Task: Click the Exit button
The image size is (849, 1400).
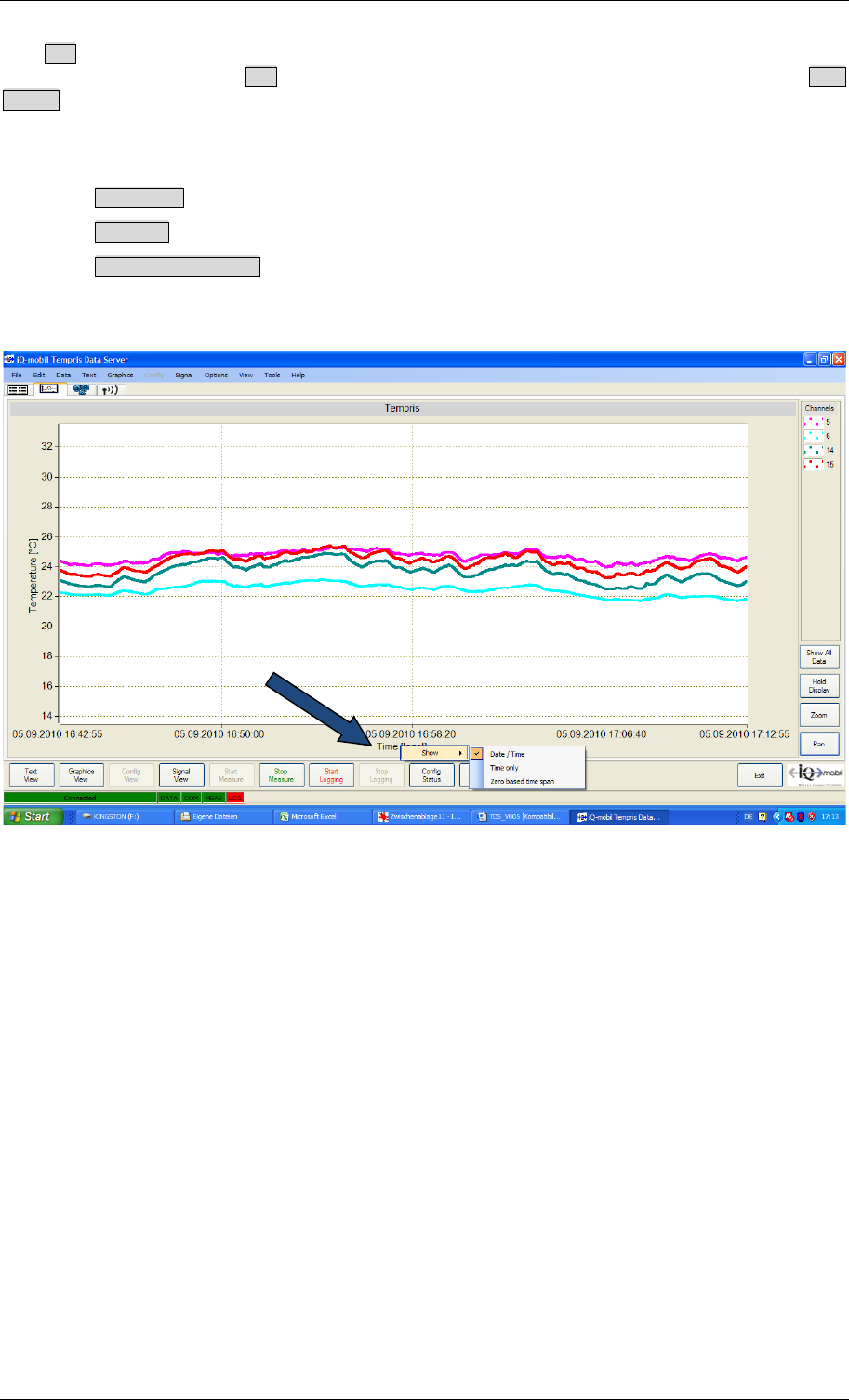Action: 760,775
